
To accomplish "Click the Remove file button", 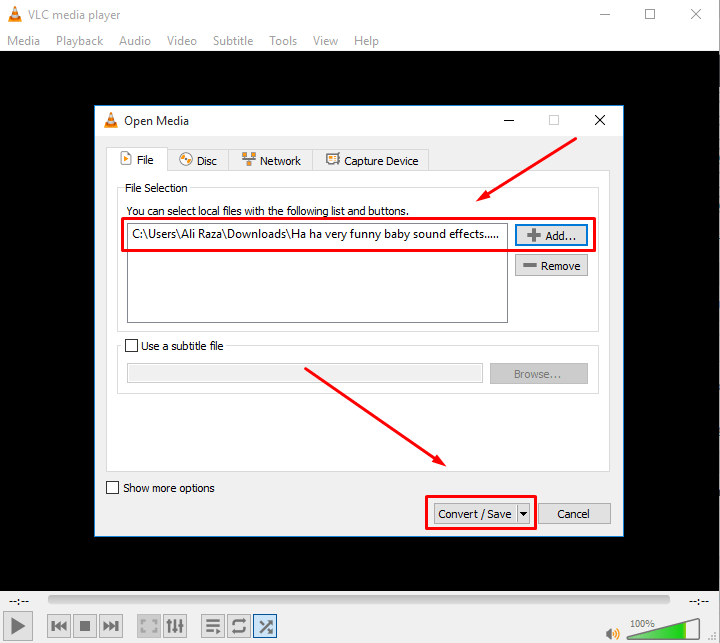I will [551, 265].
